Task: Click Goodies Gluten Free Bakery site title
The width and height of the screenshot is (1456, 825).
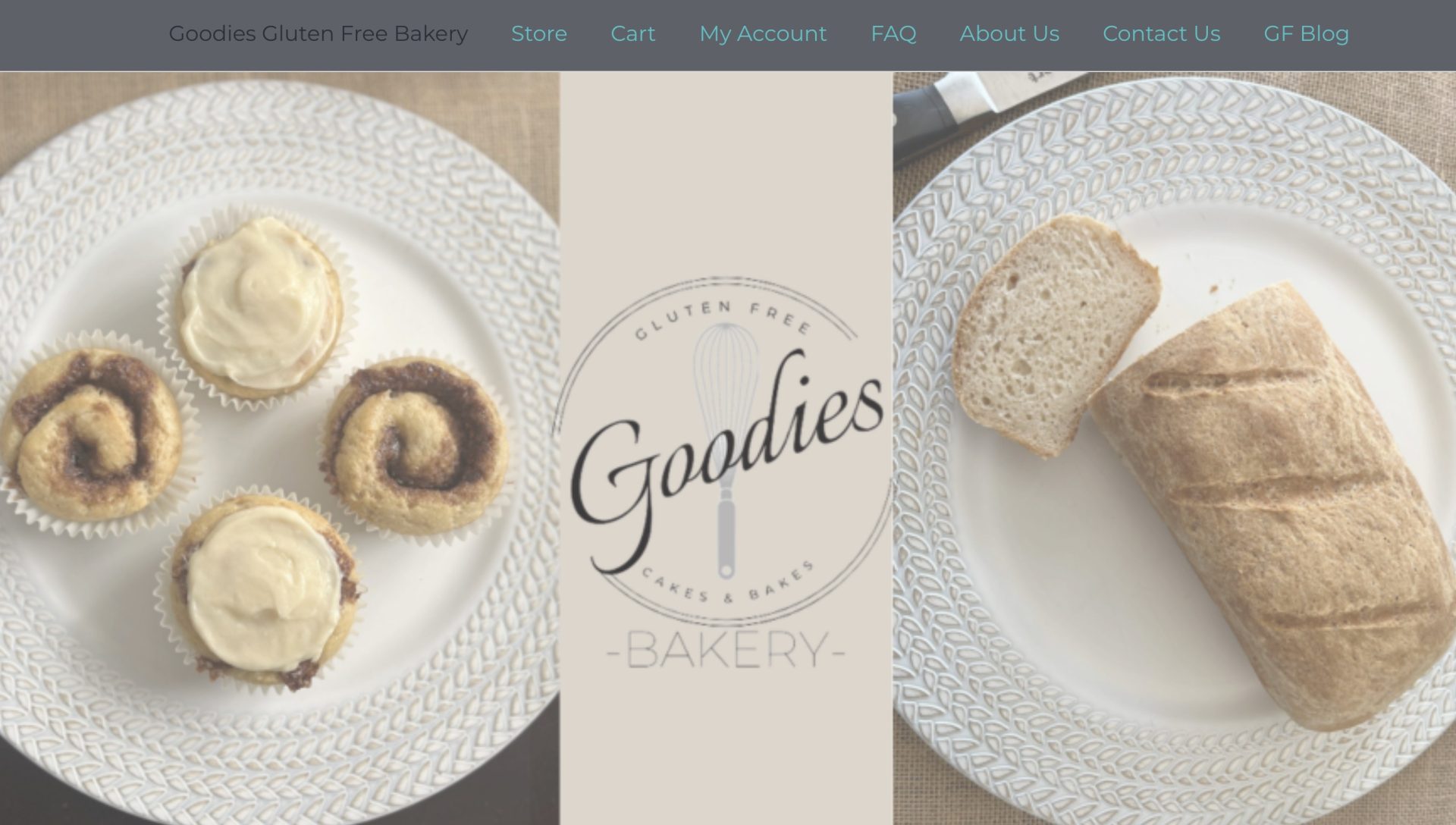Action: (318, 33)
